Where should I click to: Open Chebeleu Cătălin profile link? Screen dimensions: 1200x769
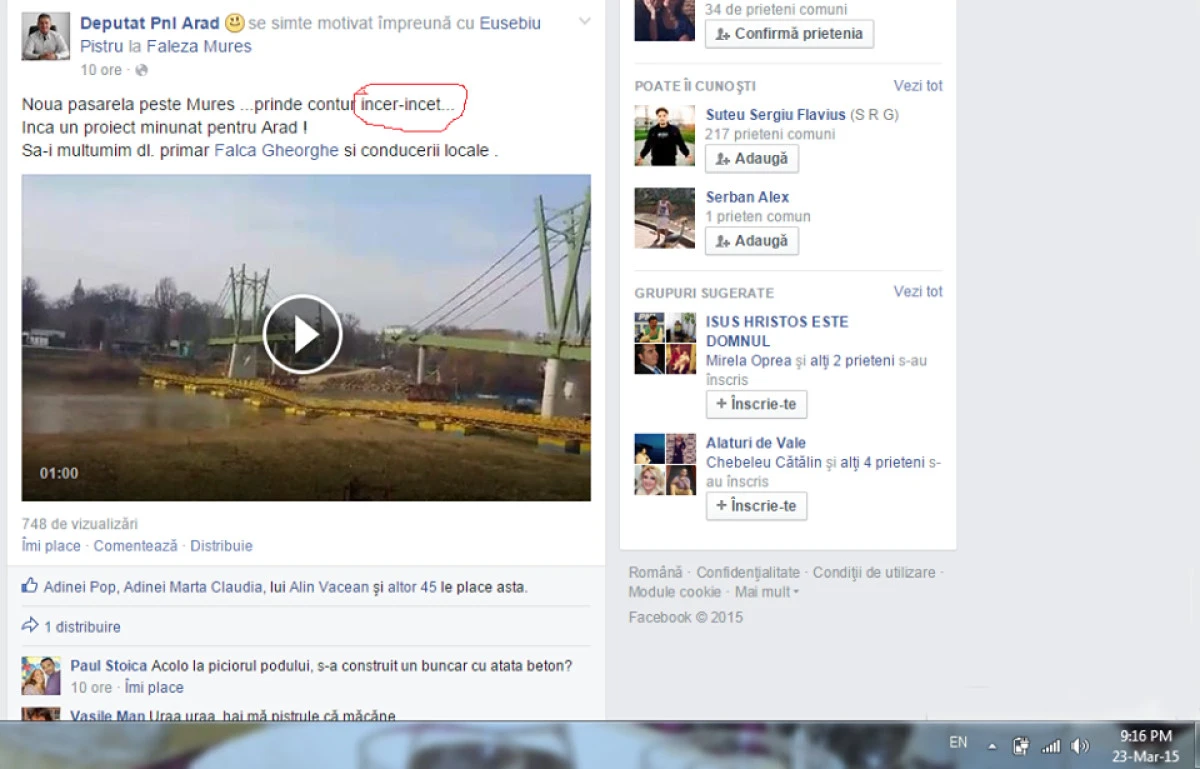point(764,462)
